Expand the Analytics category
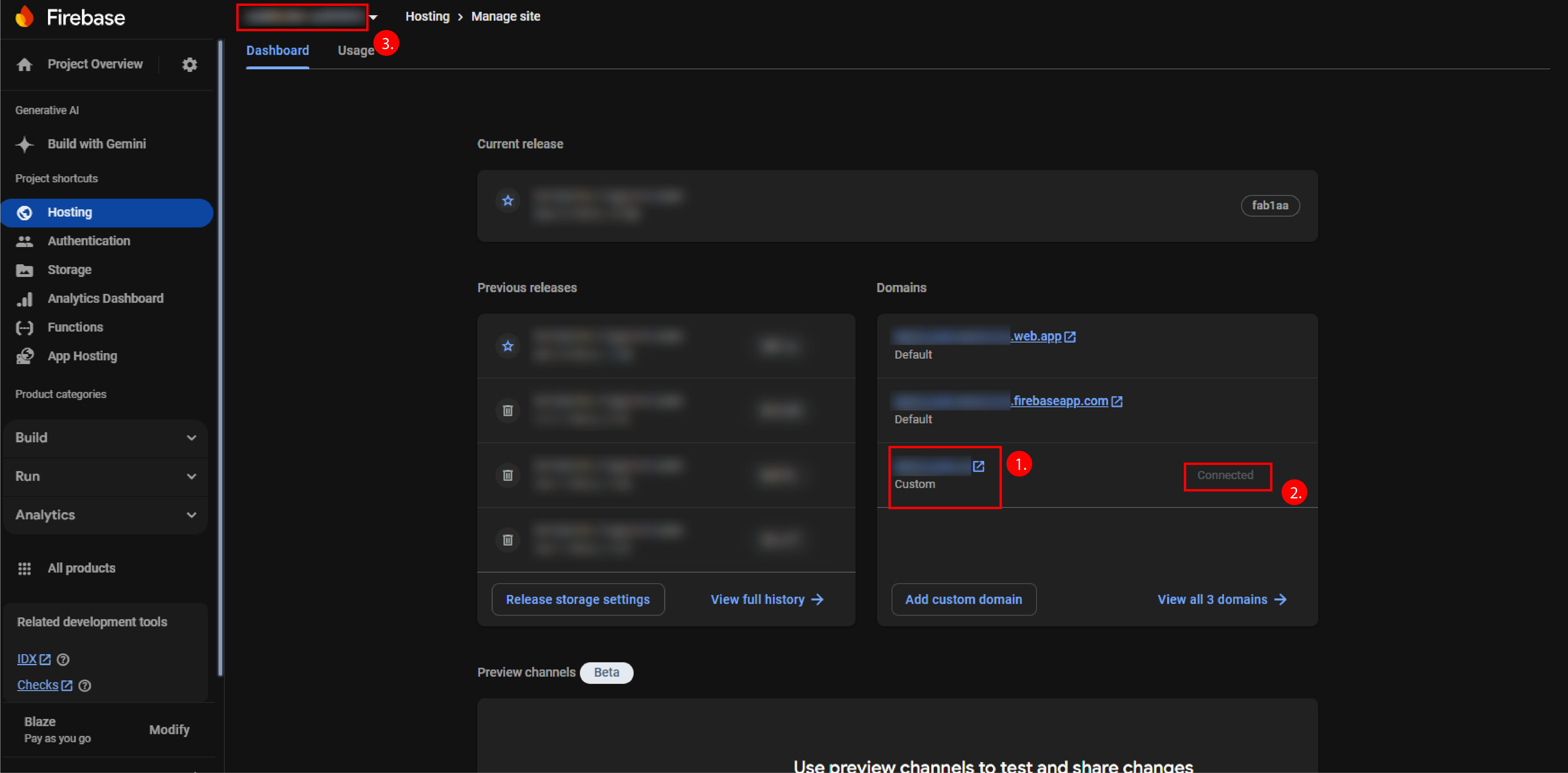Image resolution: width=1568 pixels, height=773 pixels. 105,515
